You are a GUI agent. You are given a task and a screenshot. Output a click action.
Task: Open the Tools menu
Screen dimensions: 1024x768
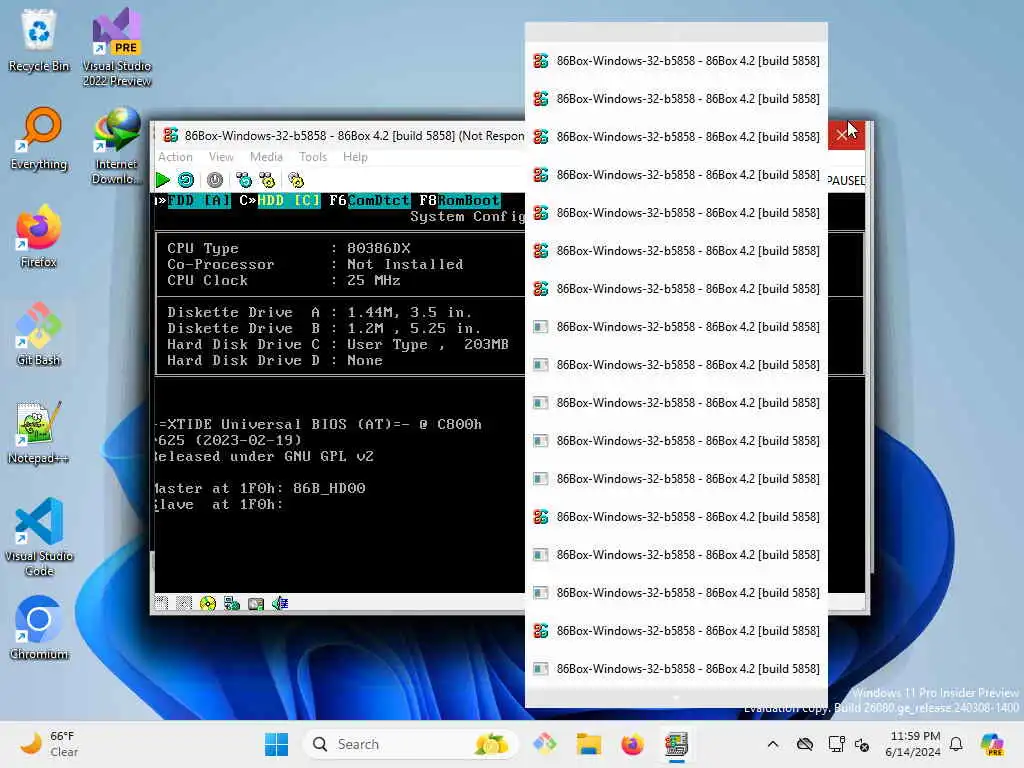click(313, 157)
